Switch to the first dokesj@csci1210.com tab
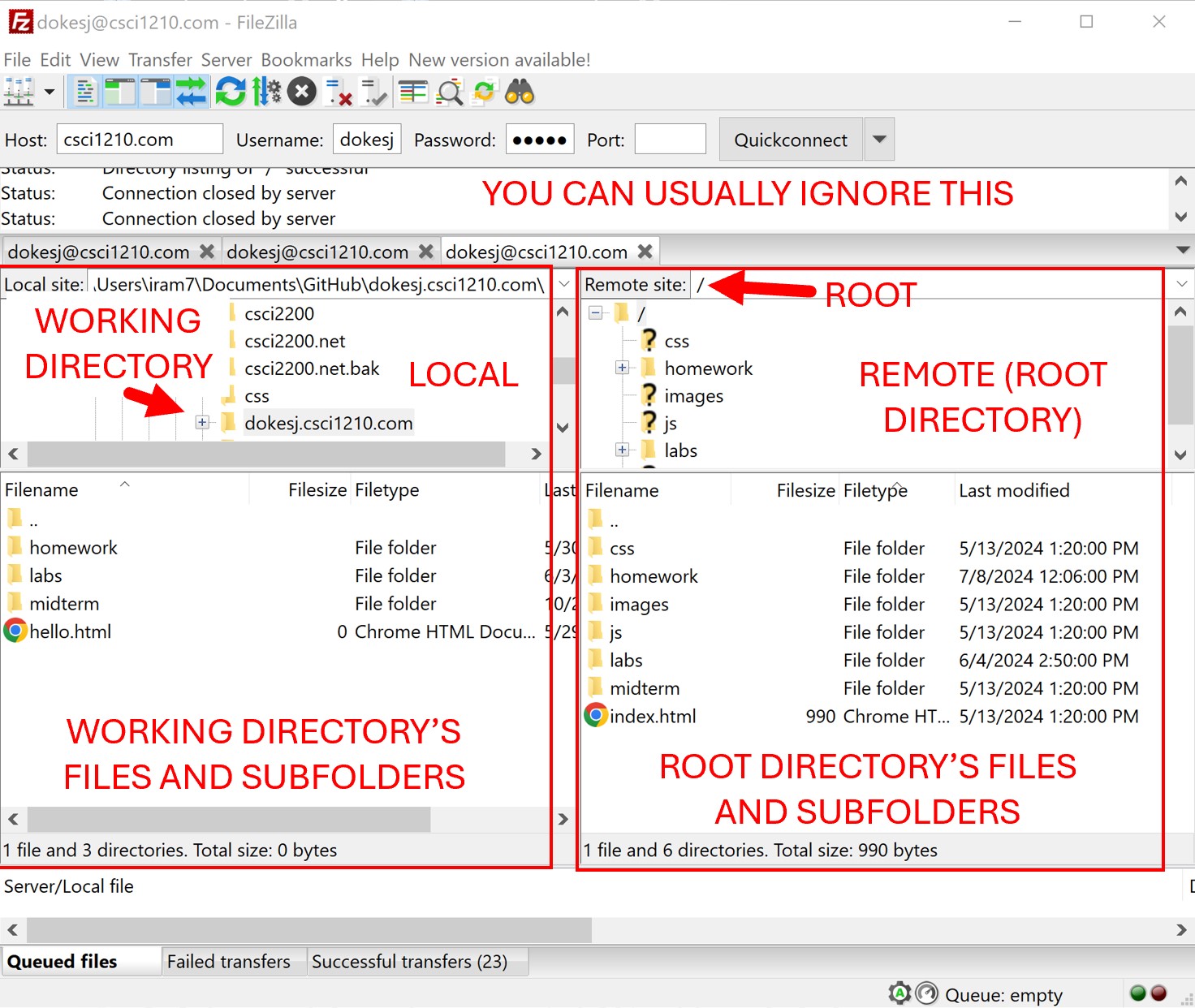1195x1008 pixels. (x=98, y=252)
